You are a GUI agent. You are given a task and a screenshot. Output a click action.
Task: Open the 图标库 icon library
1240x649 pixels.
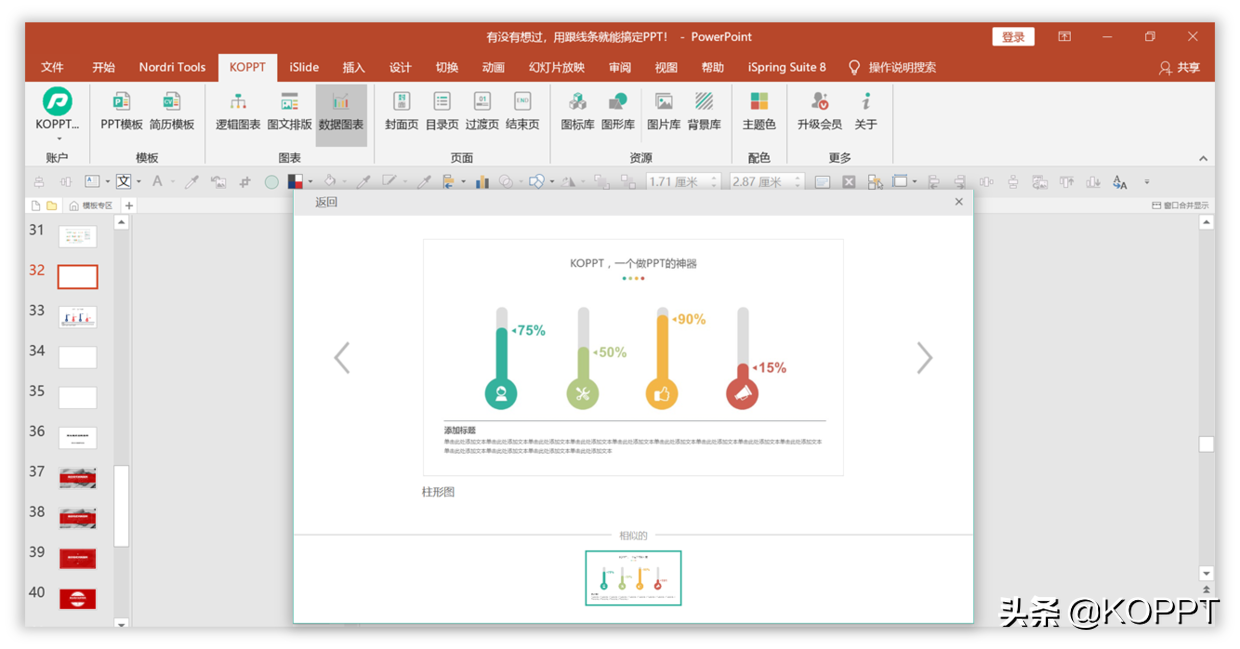[577, 111]
